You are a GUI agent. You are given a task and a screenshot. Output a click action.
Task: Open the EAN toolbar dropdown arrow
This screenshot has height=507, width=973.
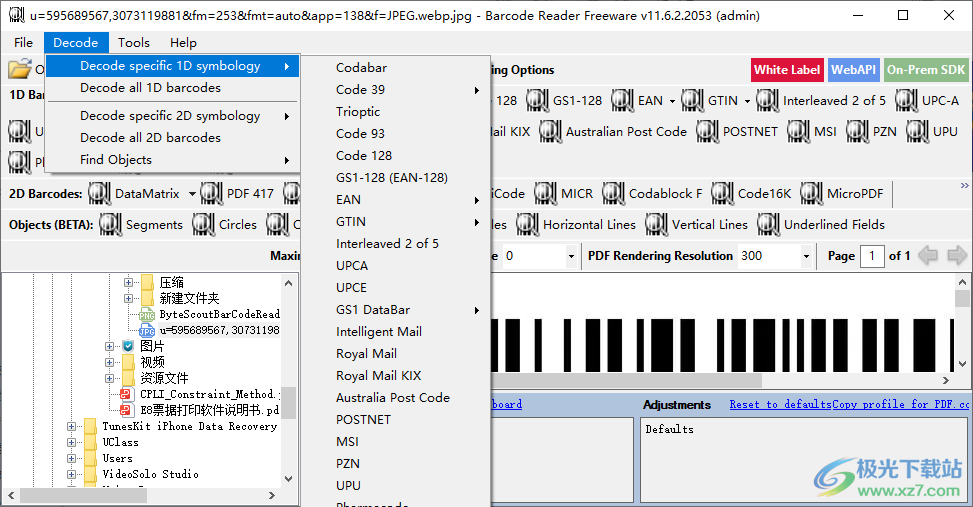click(x=672, y=101)
